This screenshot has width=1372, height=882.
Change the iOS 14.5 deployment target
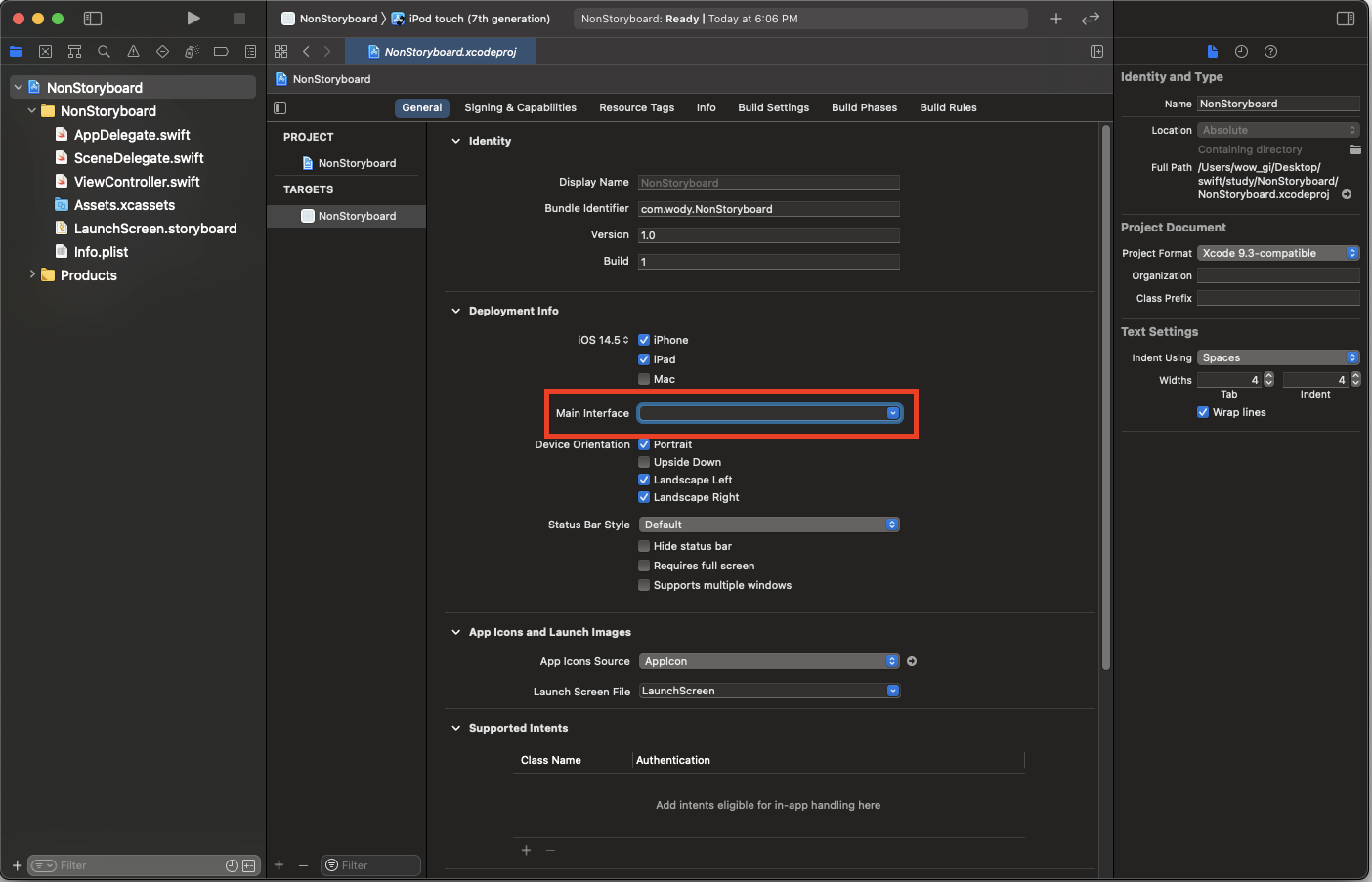pyautogui.click(x=603, y=340)
